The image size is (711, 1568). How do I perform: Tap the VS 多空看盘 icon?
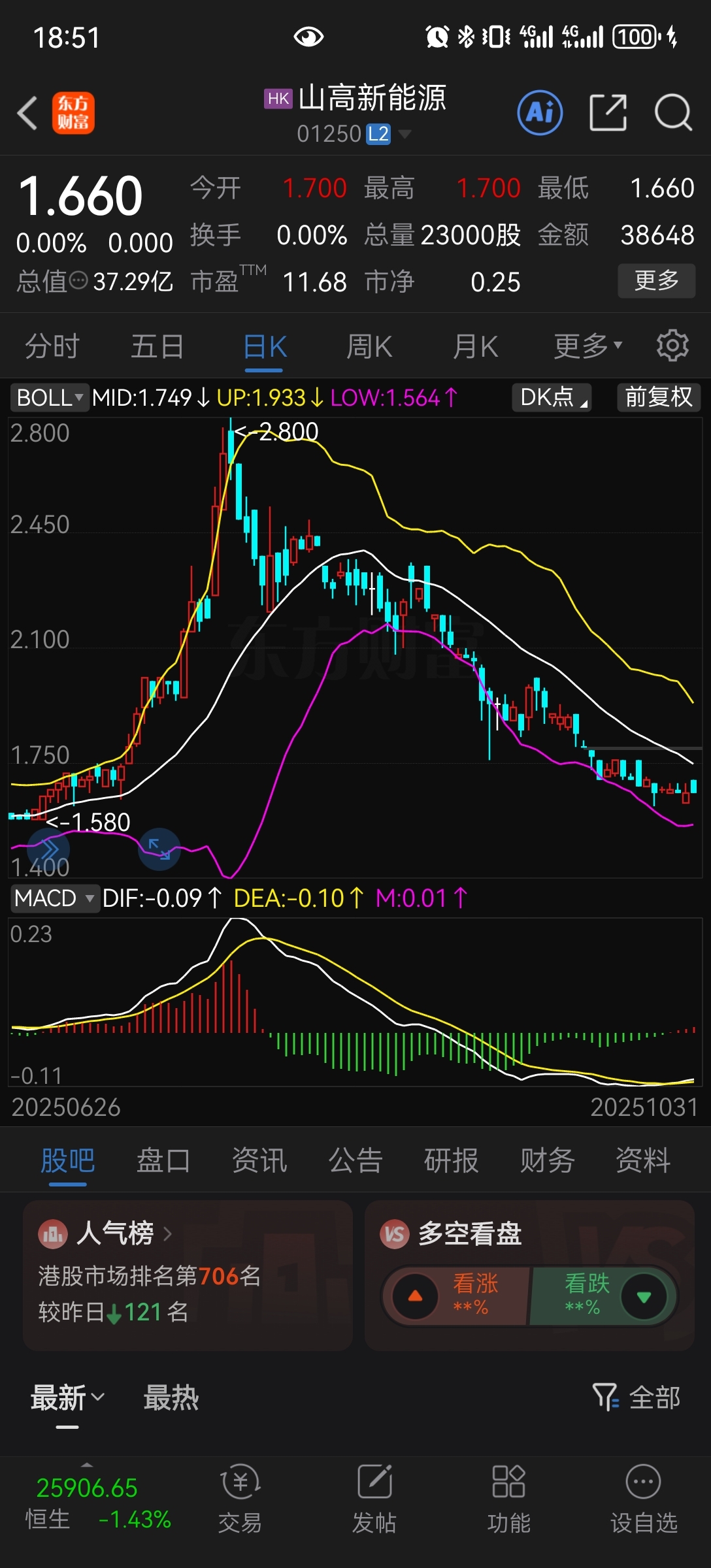coord(395,1234)
